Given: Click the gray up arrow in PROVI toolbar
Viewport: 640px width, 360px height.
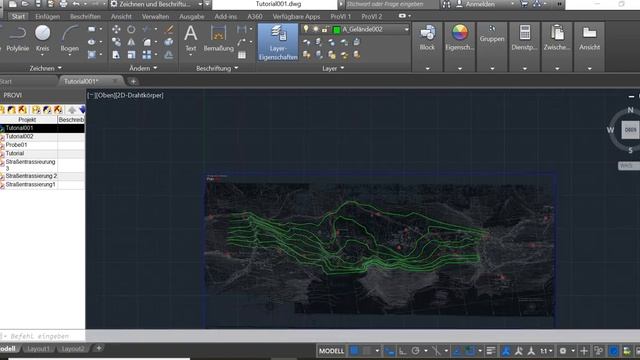Looking at the screenshot, I should click(72, 109).
